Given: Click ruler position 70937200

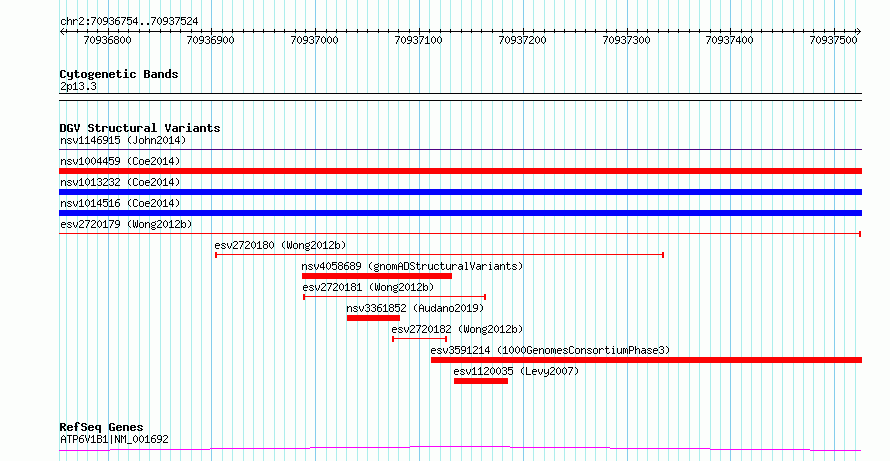Looking at the screenshot, I should click(522, 40).
